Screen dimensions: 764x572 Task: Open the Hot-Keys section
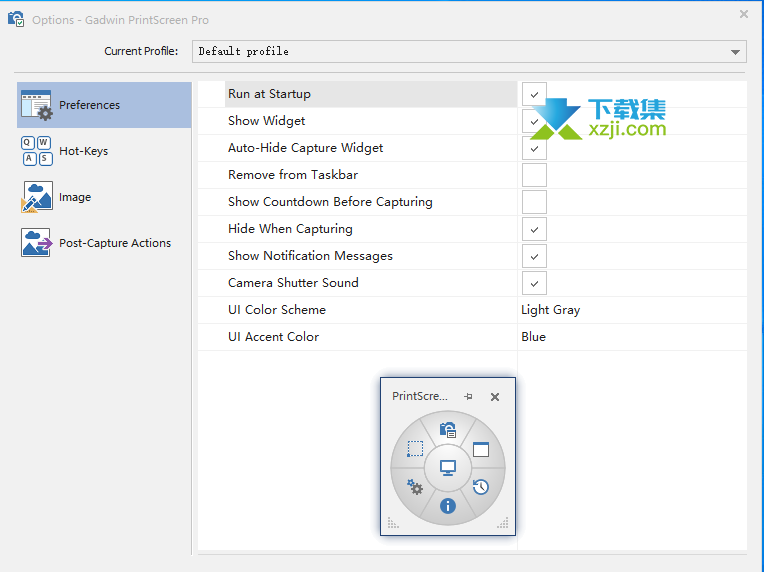tap(104, 151)
